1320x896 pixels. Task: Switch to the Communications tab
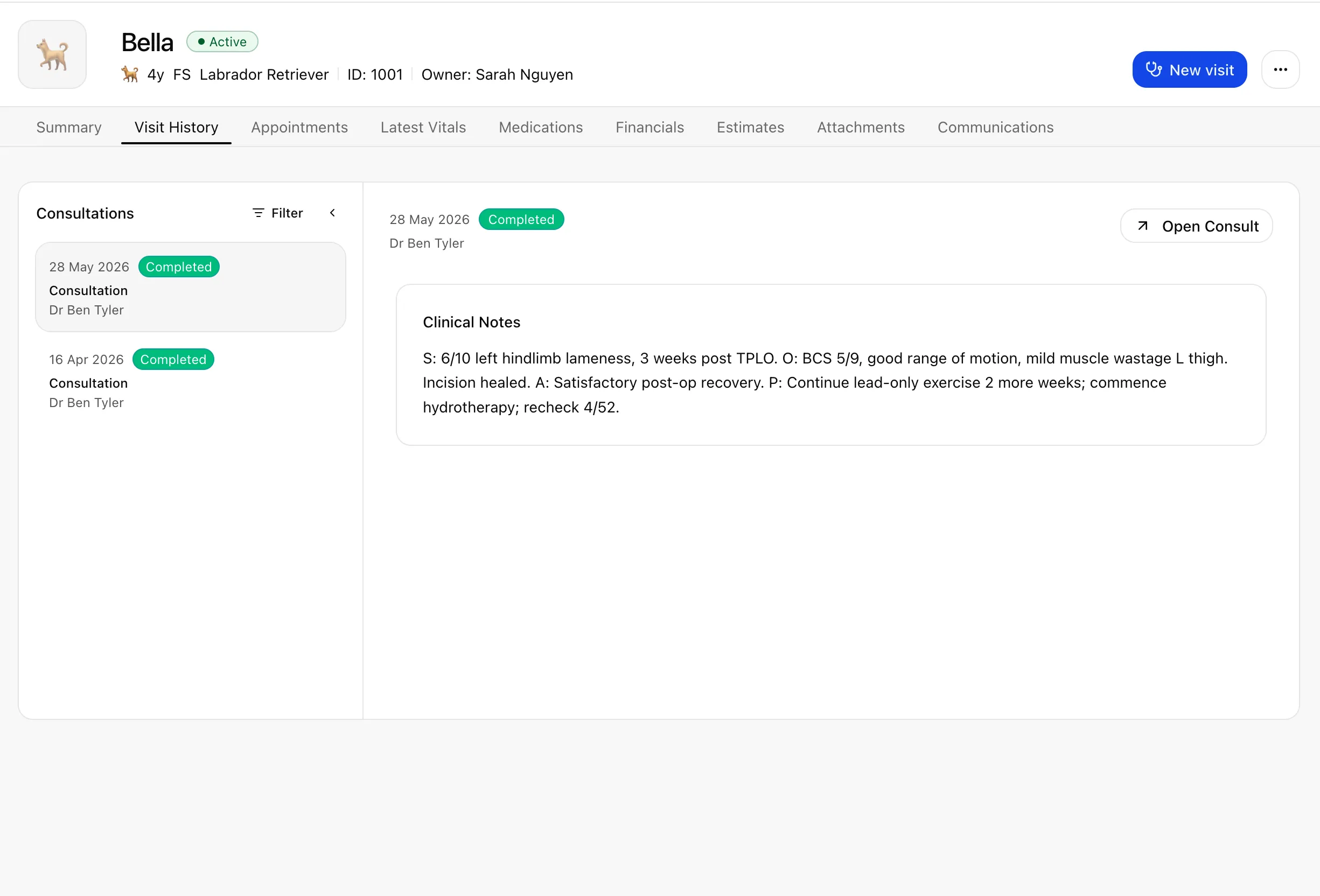tap(995, 127)
